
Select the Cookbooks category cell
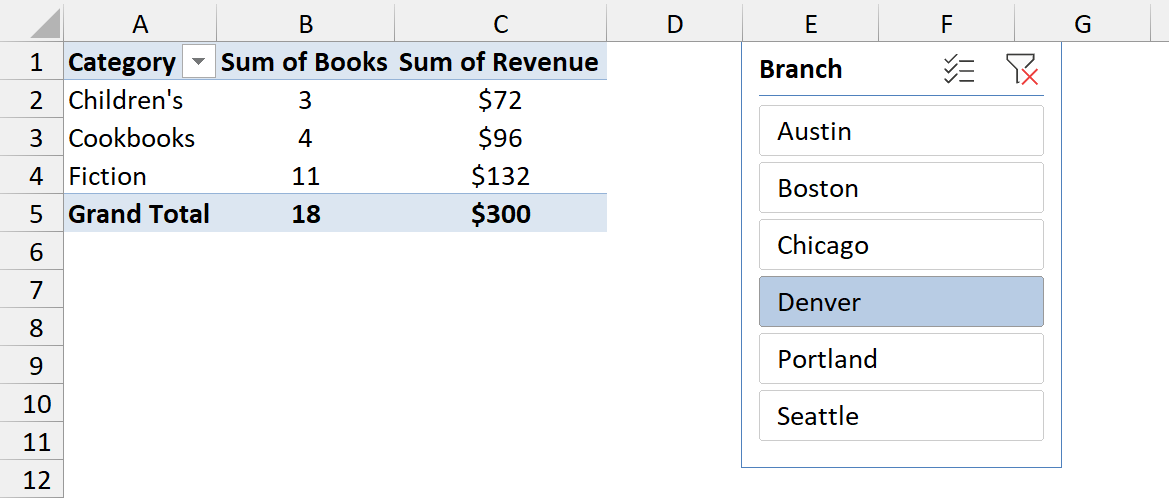tap(140, 138)
